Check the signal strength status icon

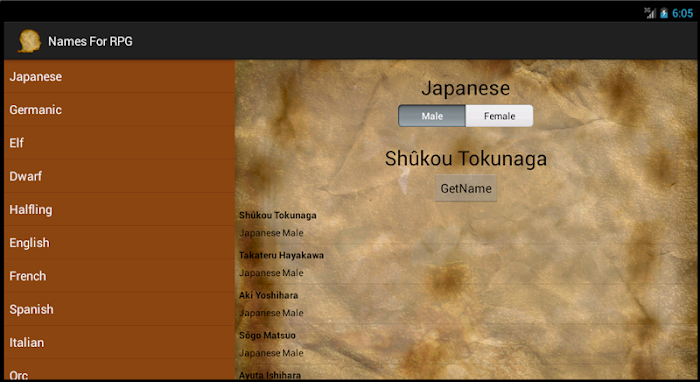(650, 13)
